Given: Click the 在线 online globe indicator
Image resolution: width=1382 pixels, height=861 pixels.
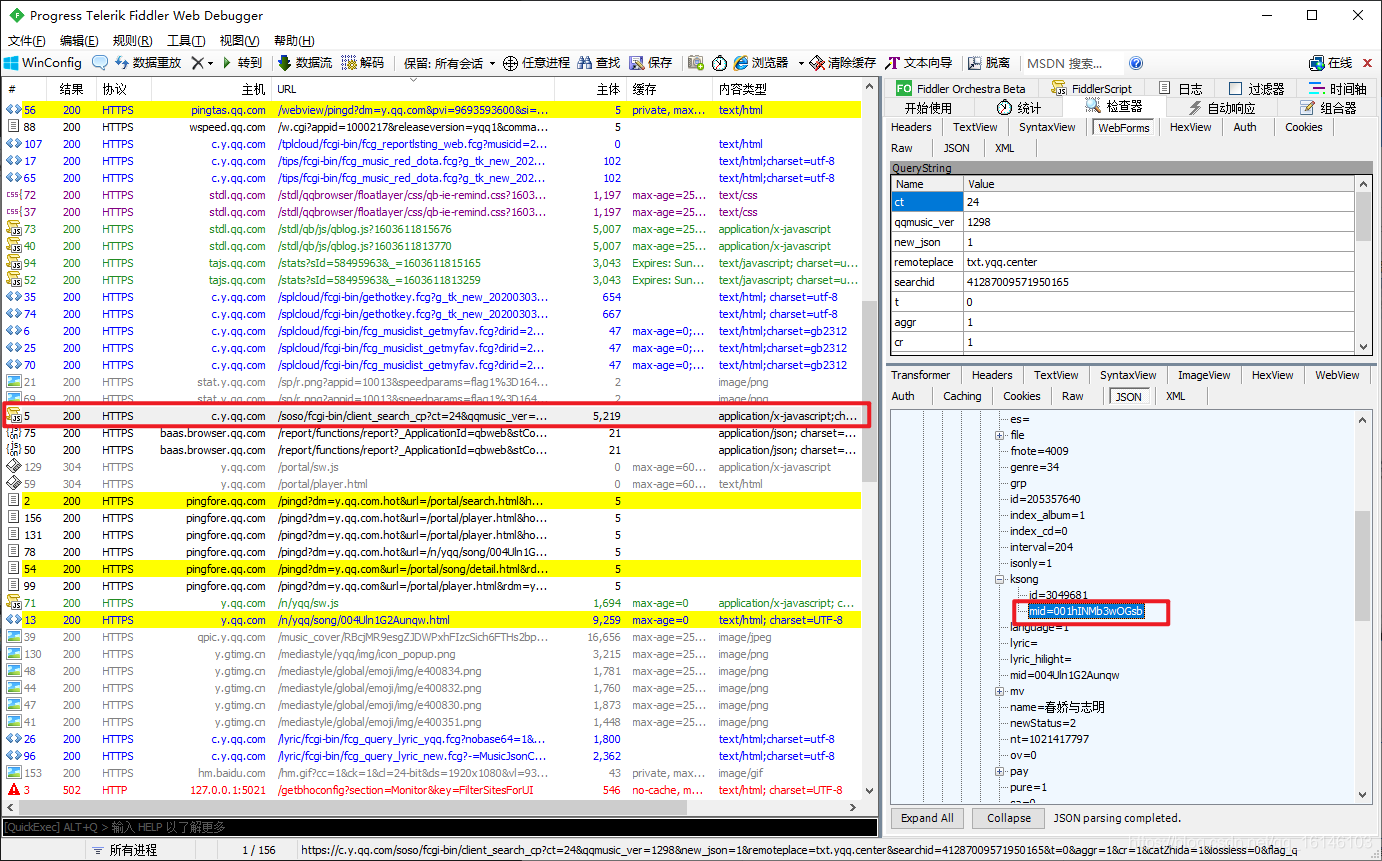Looking at the screenshot, I should tap(1330, 63).
